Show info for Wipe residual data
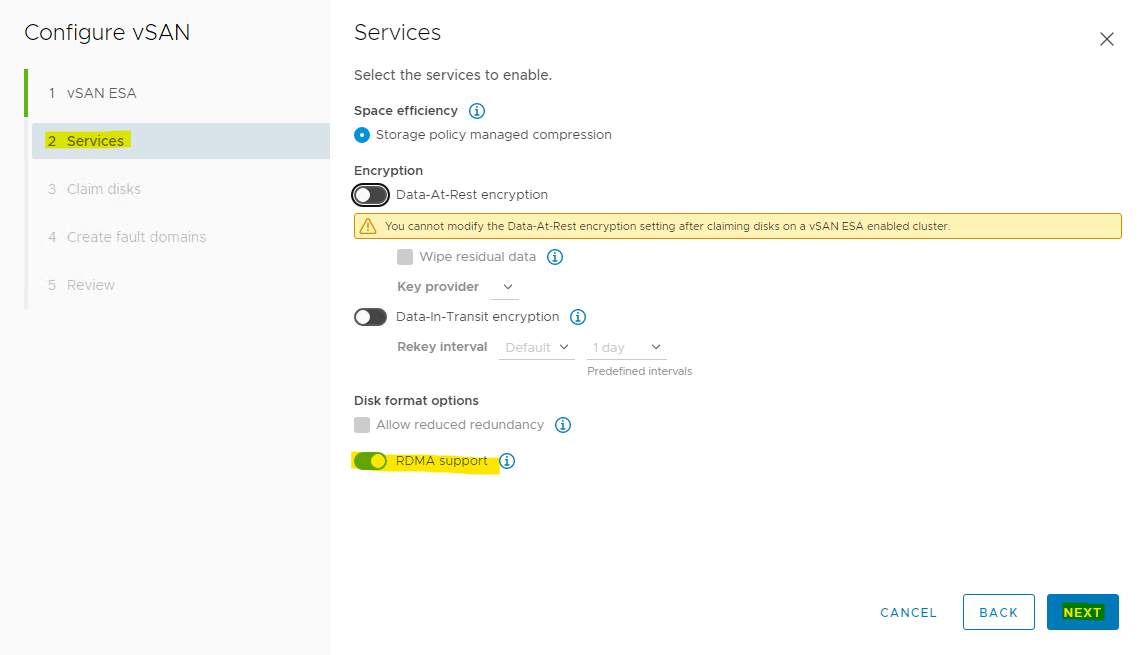Viewport: 1145px width, 655px height. pyautogui.click(x=555, y=257)
